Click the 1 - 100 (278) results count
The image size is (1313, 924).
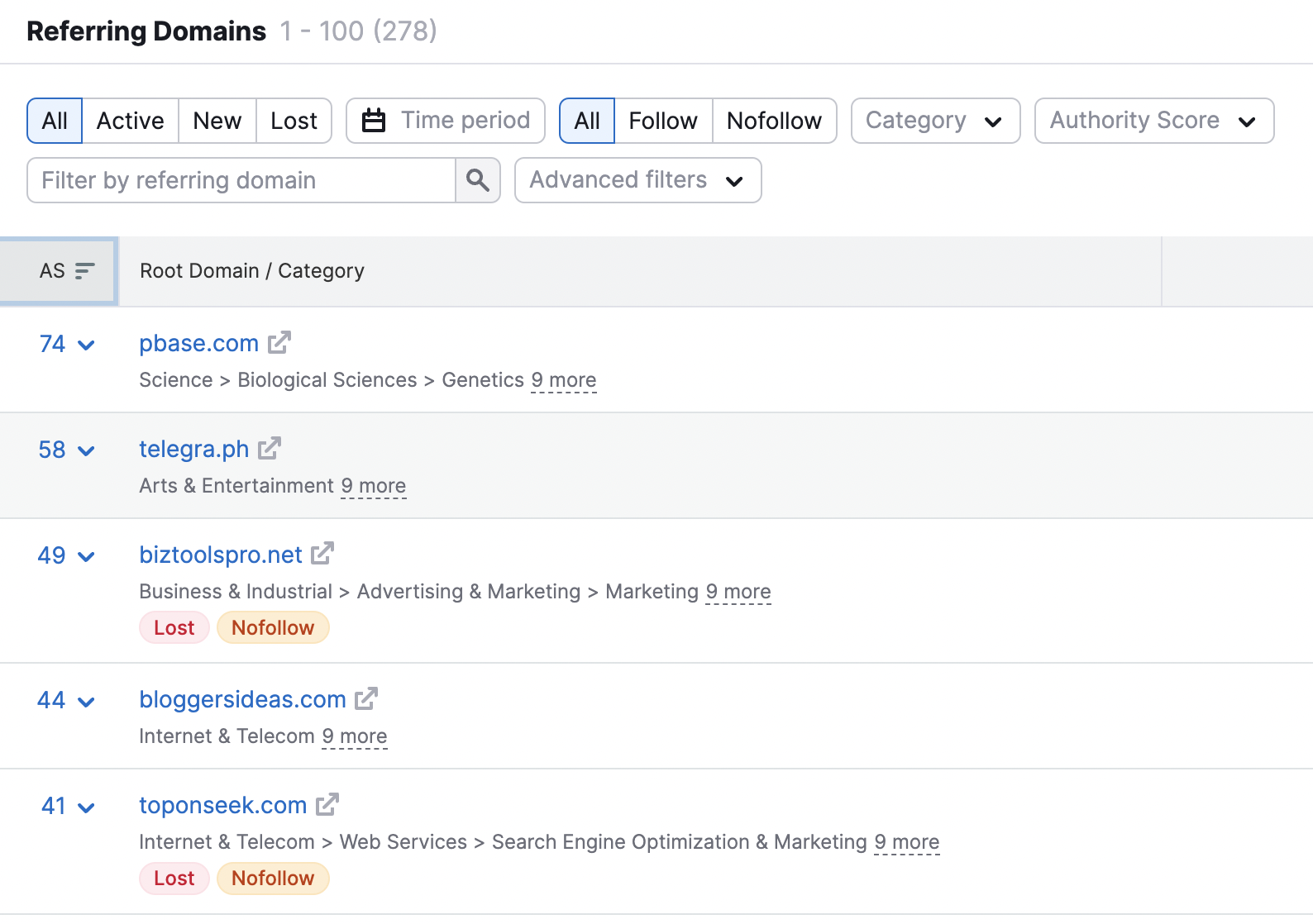pyautogui.click(x=358, y=31)
